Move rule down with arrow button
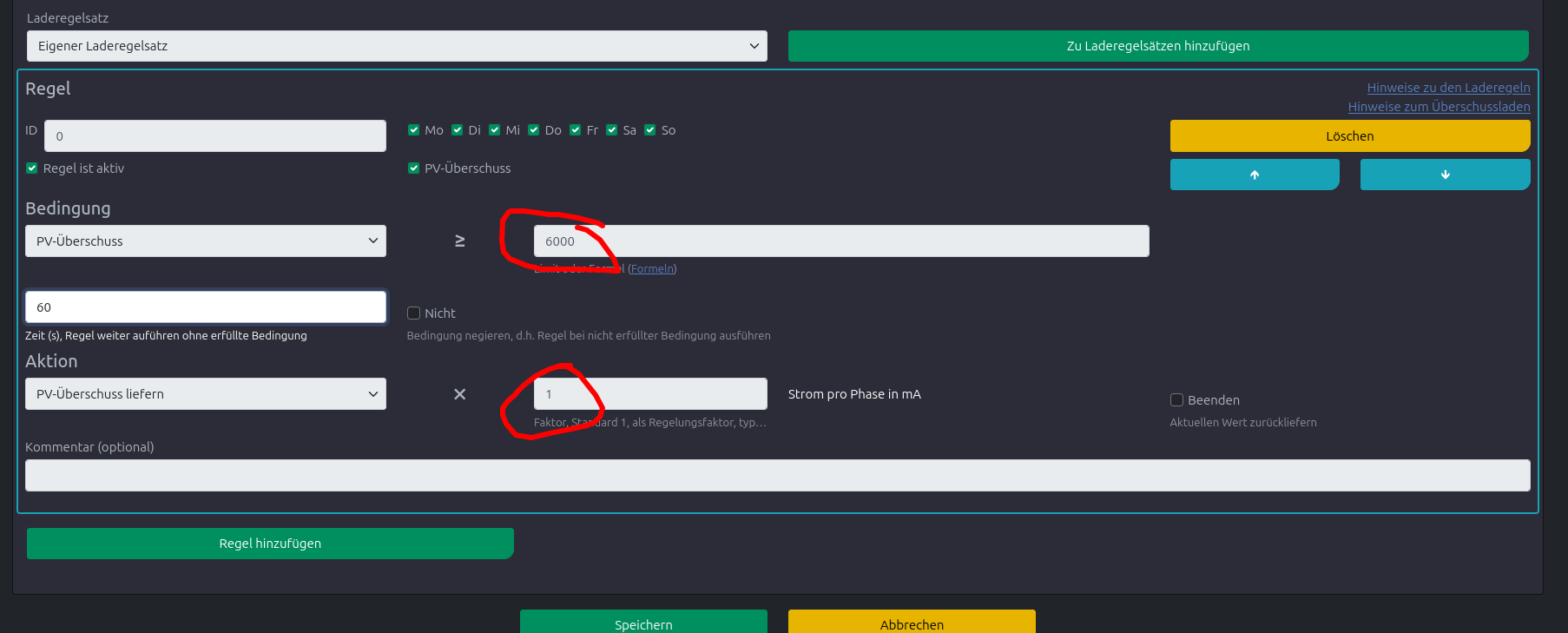Image resolution: width=1568 pixels, height=633 pixels. point(1445,175)
